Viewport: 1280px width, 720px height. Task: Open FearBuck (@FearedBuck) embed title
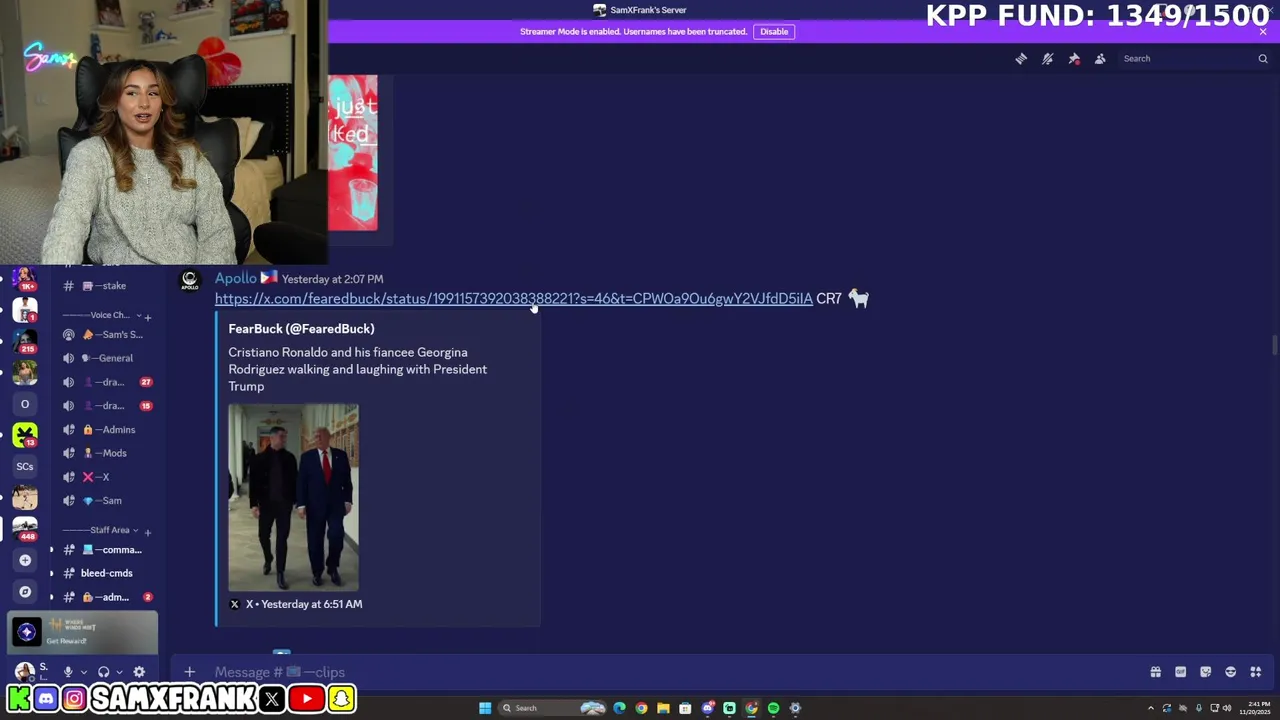point(301,329)
